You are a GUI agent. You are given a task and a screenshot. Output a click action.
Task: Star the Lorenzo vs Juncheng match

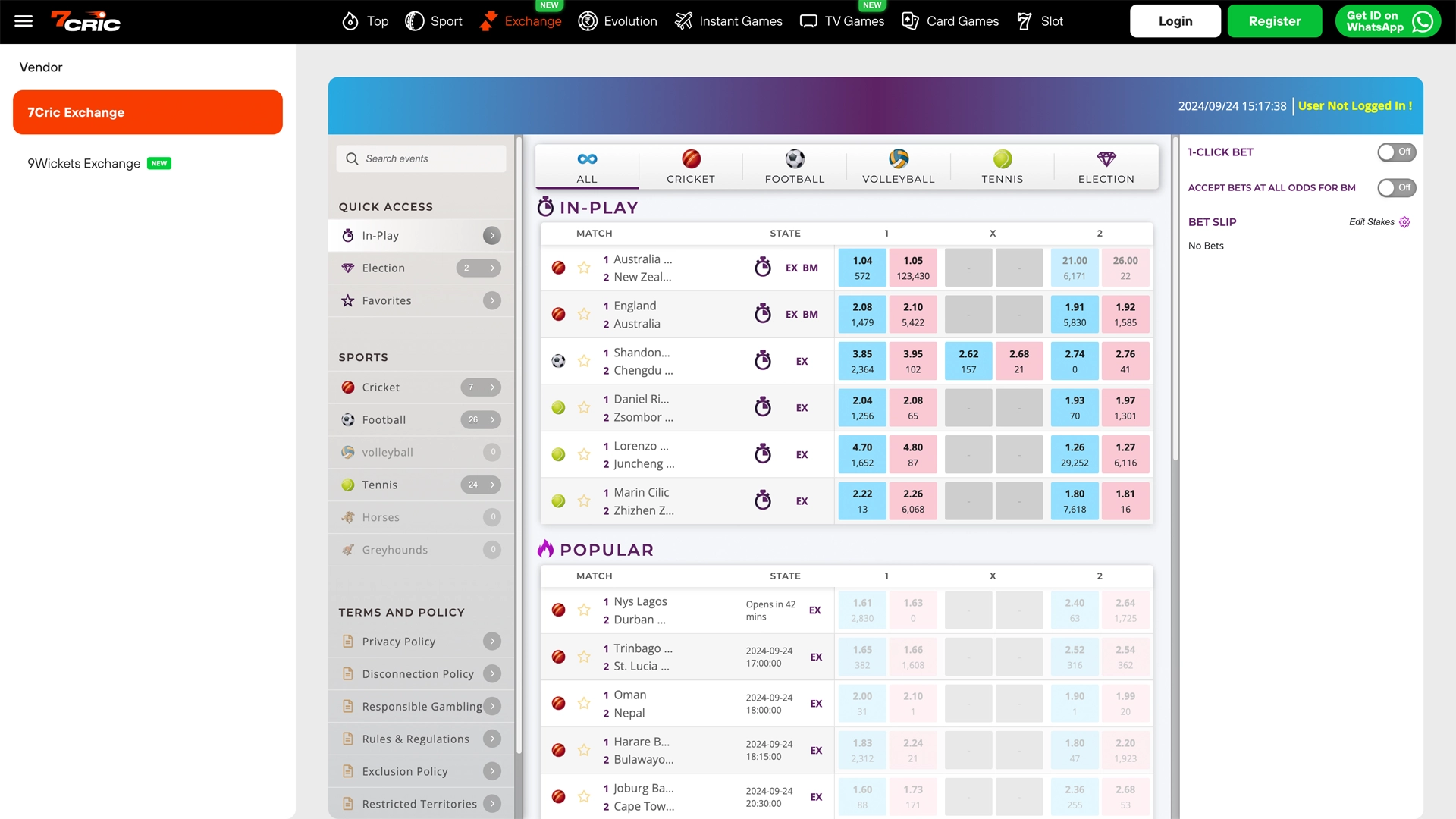click(584, 454)
